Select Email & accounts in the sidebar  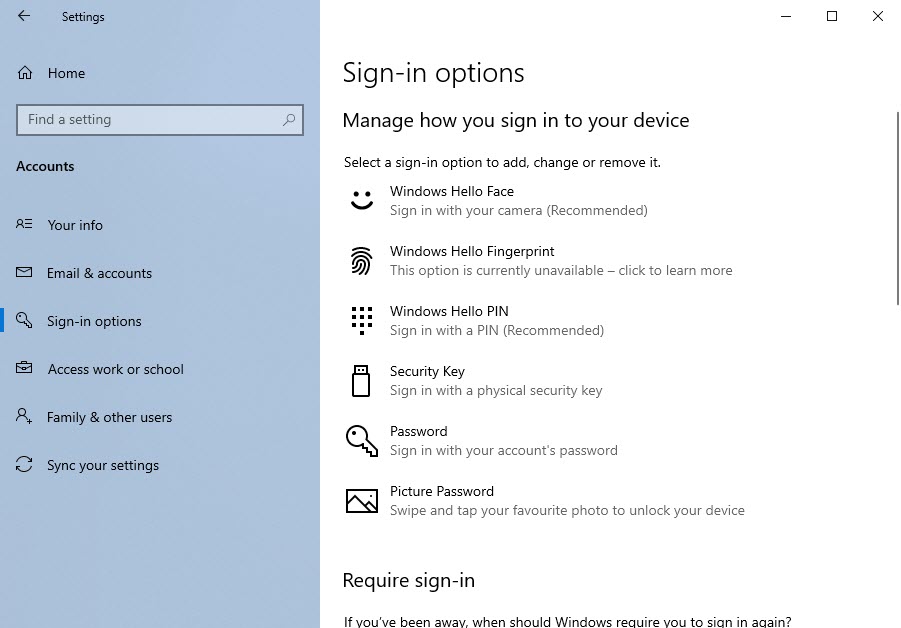pyautogui.click(x=99, y=273)
